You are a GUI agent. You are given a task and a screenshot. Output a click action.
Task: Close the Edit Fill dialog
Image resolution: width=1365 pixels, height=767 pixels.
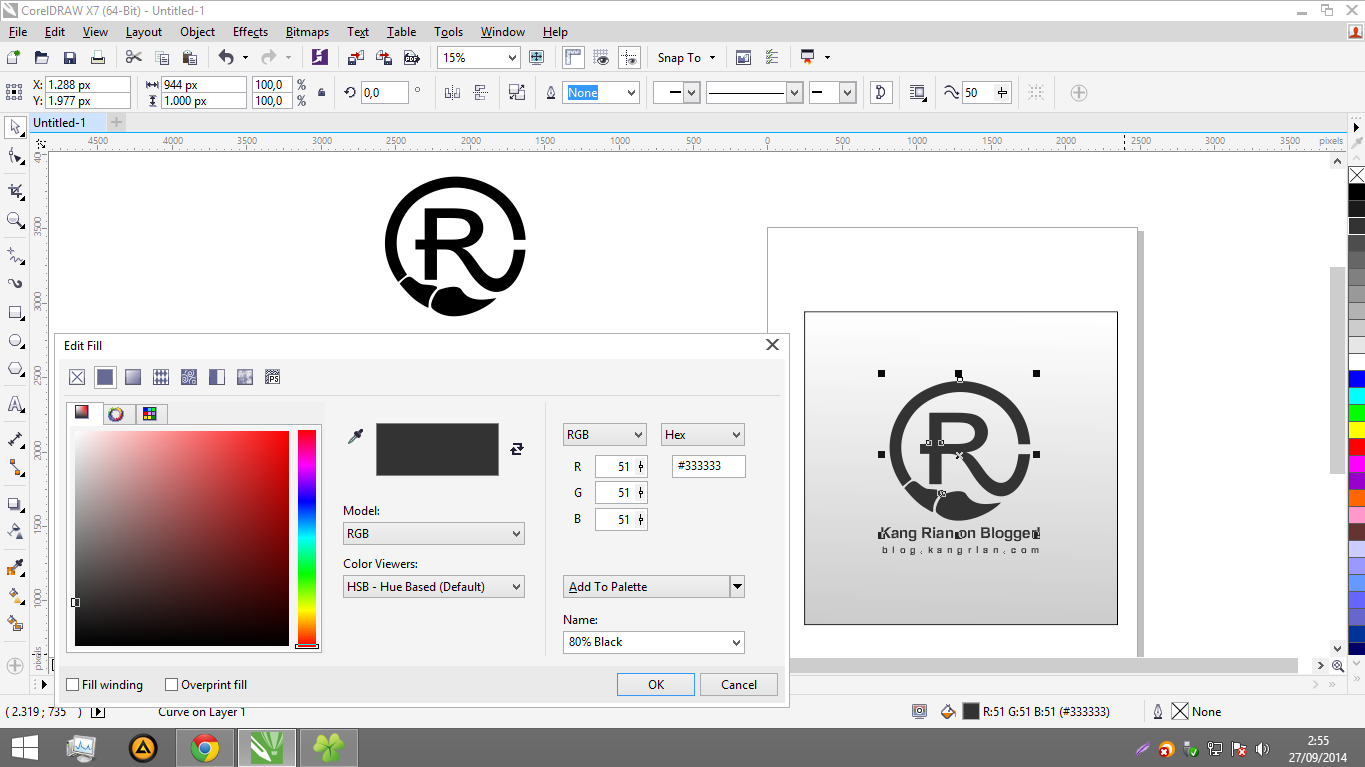click(772, 345)
